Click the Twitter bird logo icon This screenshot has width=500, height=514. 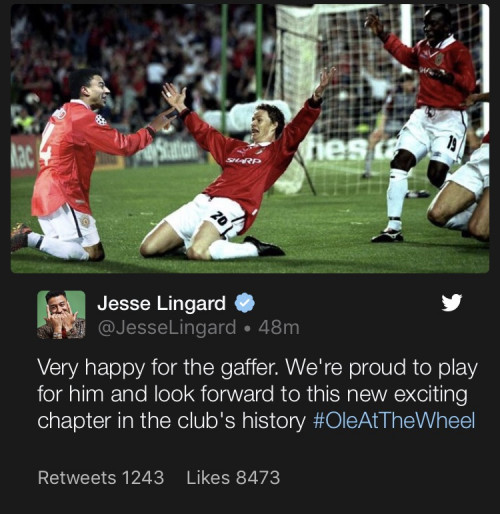click(452, 302)
